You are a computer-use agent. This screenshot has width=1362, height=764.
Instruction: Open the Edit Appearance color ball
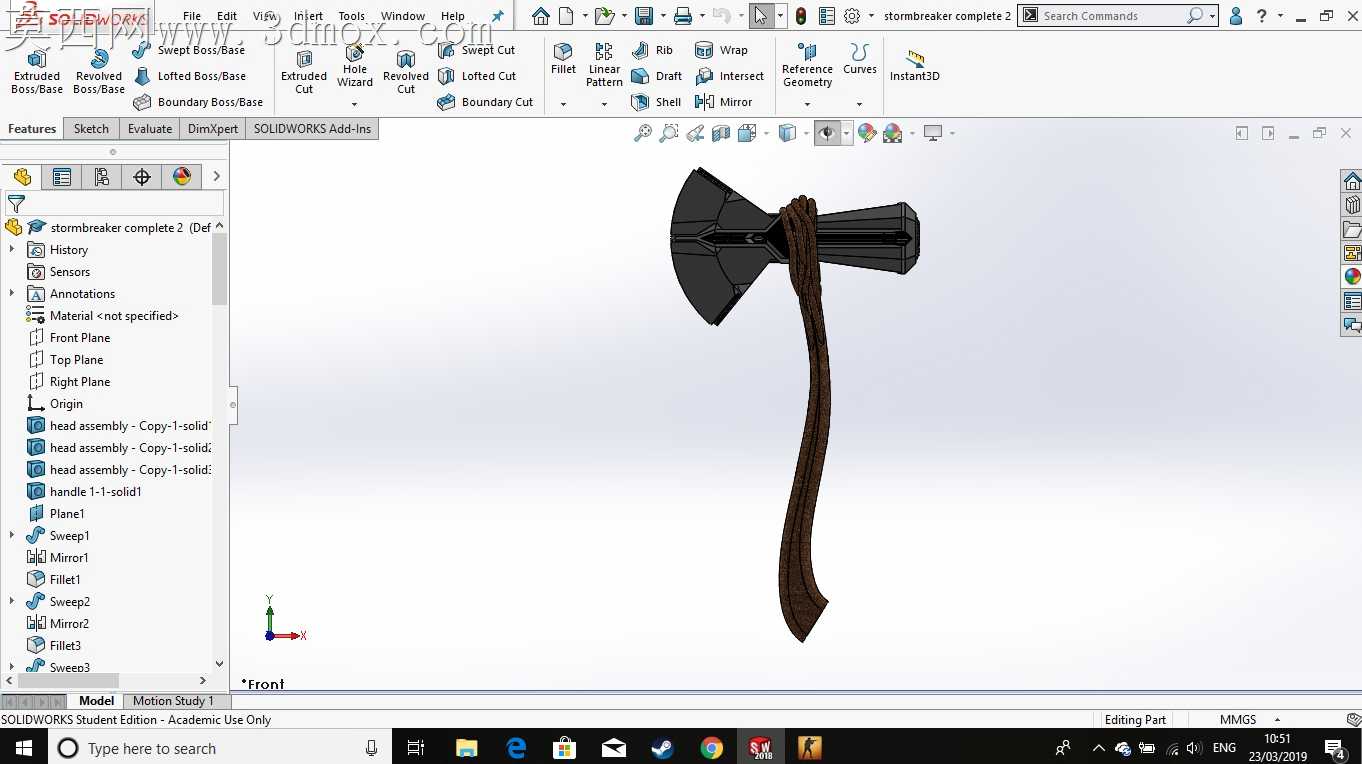867,133
